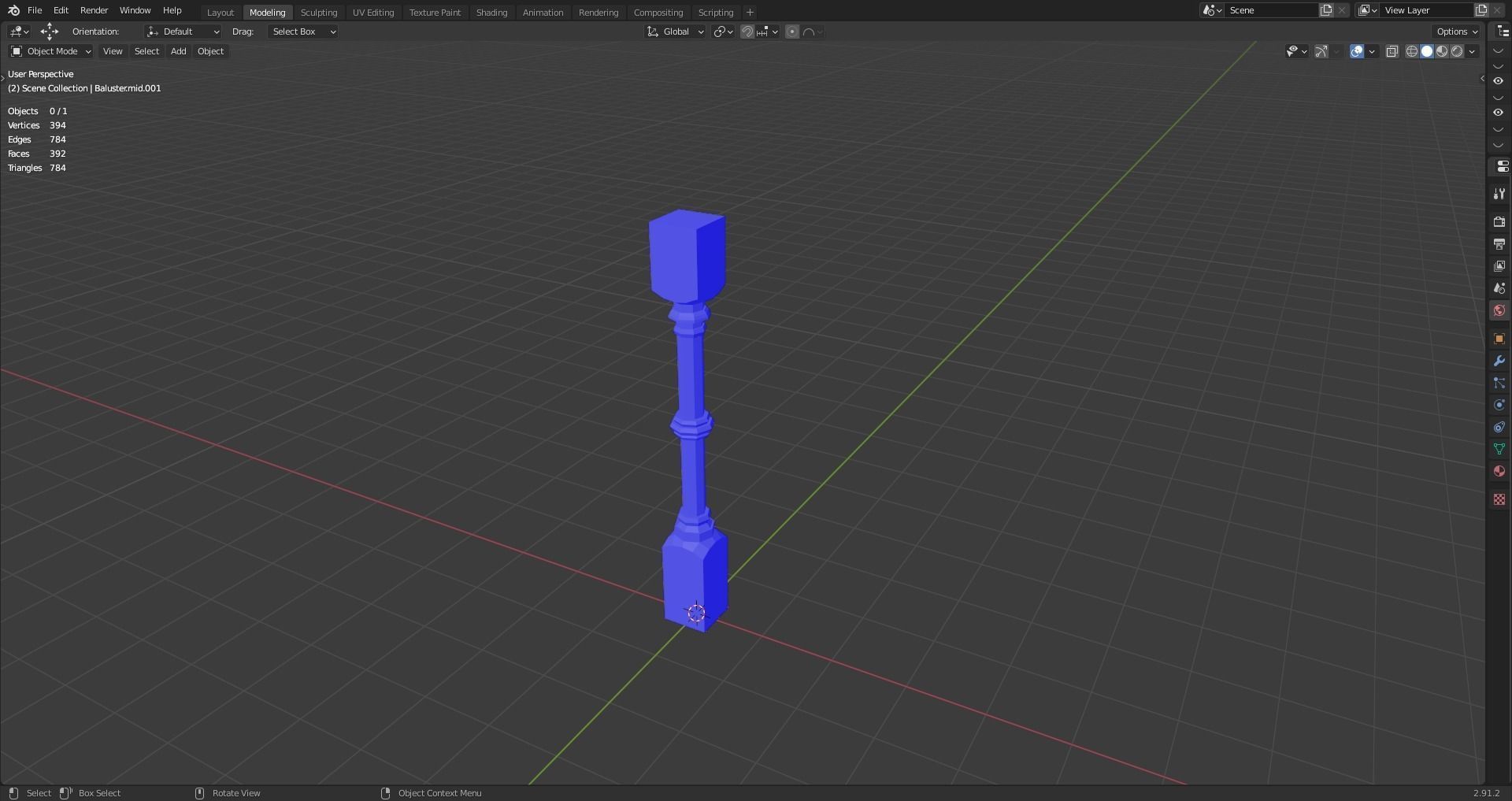The height and width of the screenshot is (801, 1512).
Task: Toggle show gizmos icon
Action: (x=1321, y=51)
